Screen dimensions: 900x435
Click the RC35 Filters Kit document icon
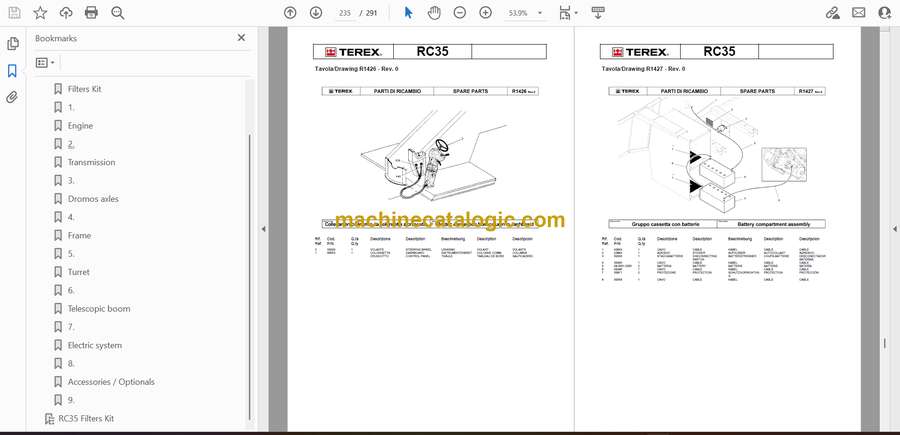click(x=49, y=418)
